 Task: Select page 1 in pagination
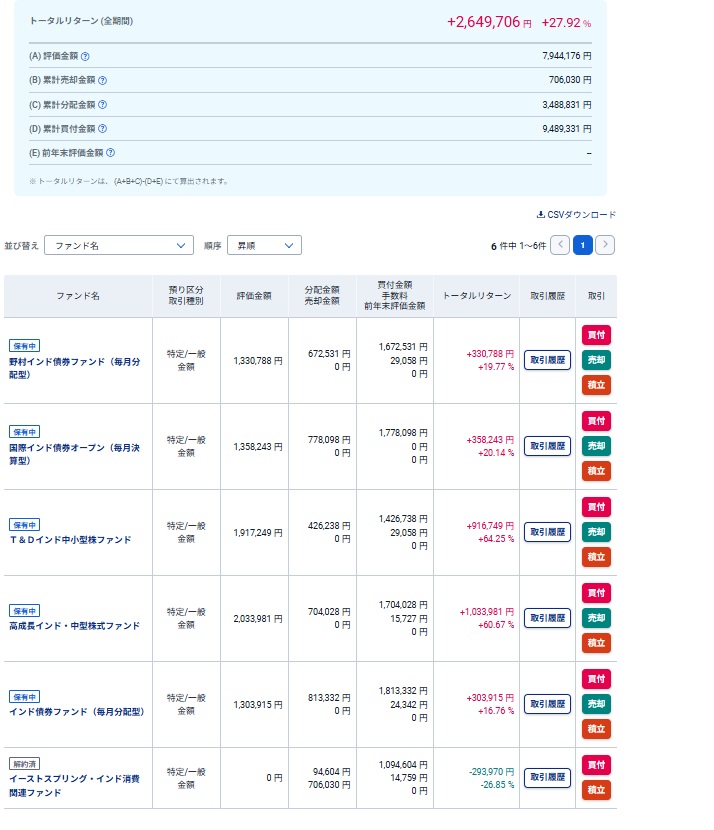582,245
